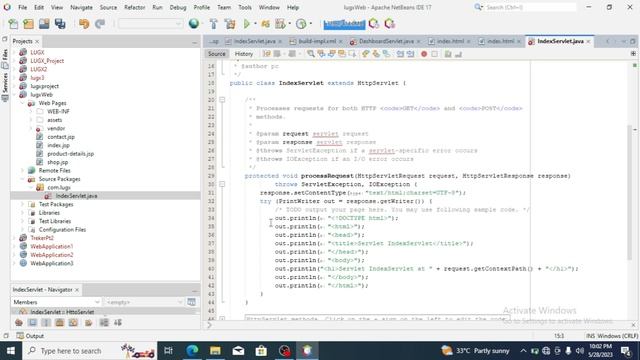
Task: Click the Type here to search box
Action: pos(90,351)
